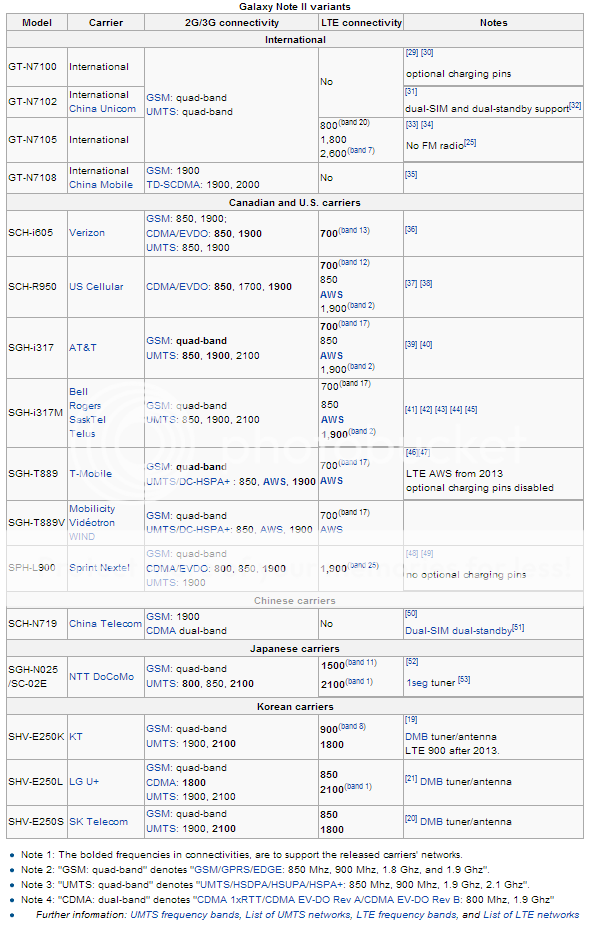The width and height of the screenshot is (609, 931).
Task: Open the SK Telecom link
Action: pyautogui.click(x=99, y=822)
